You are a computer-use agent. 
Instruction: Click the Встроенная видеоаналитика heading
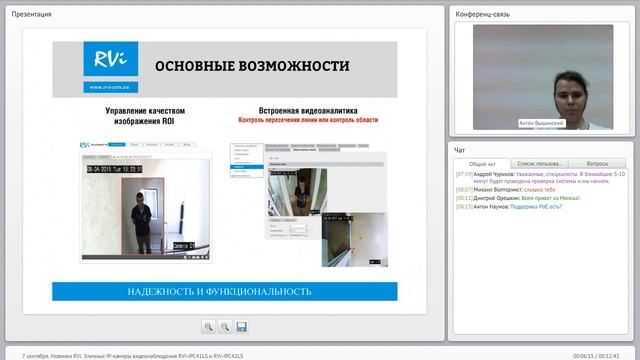click(x=308, y=111)
